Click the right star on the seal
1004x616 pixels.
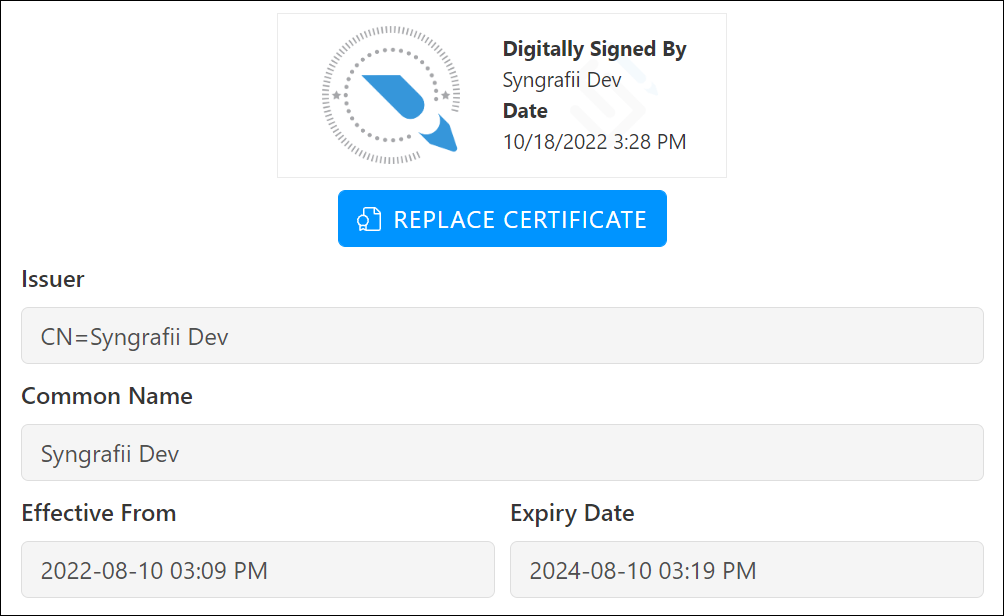pos(446,95)
